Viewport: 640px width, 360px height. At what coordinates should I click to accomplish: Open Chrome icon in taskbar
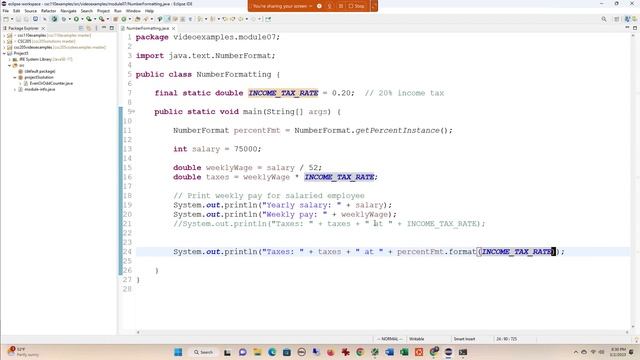[x=360, y=352]
